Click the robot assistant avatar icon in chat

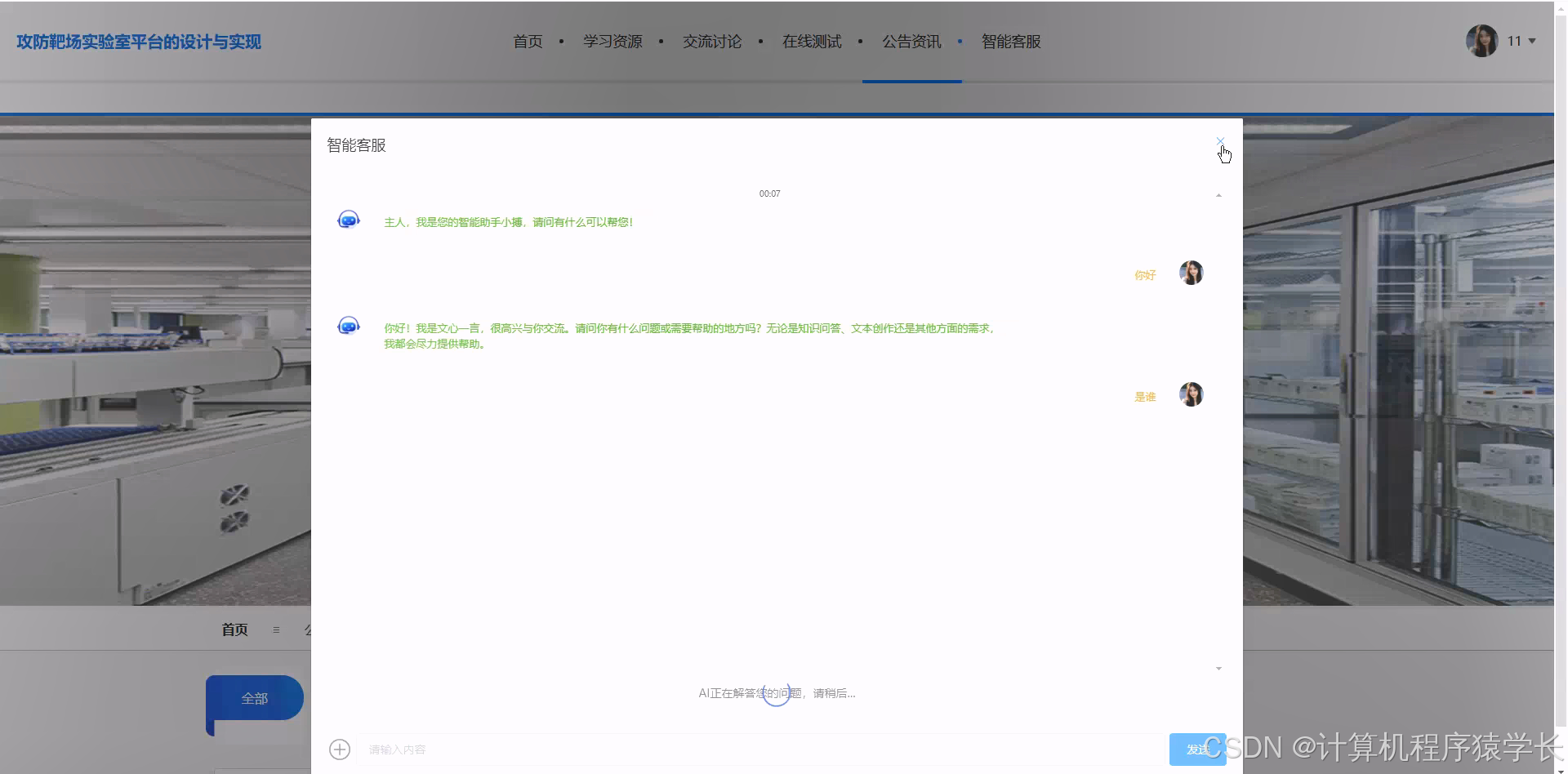pos(348,219)
